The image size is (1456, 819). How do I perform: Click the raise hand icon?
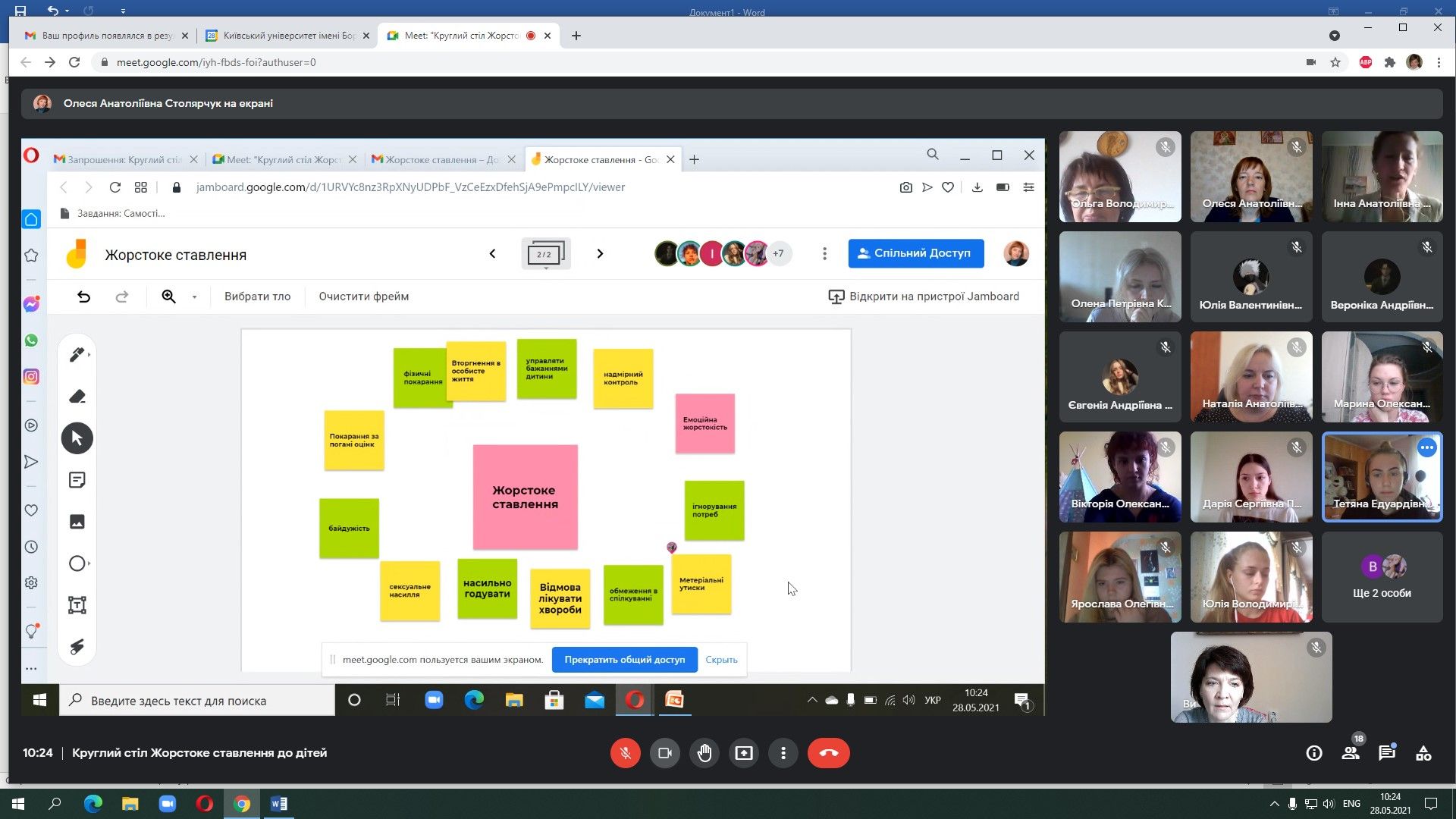(704, 753)
